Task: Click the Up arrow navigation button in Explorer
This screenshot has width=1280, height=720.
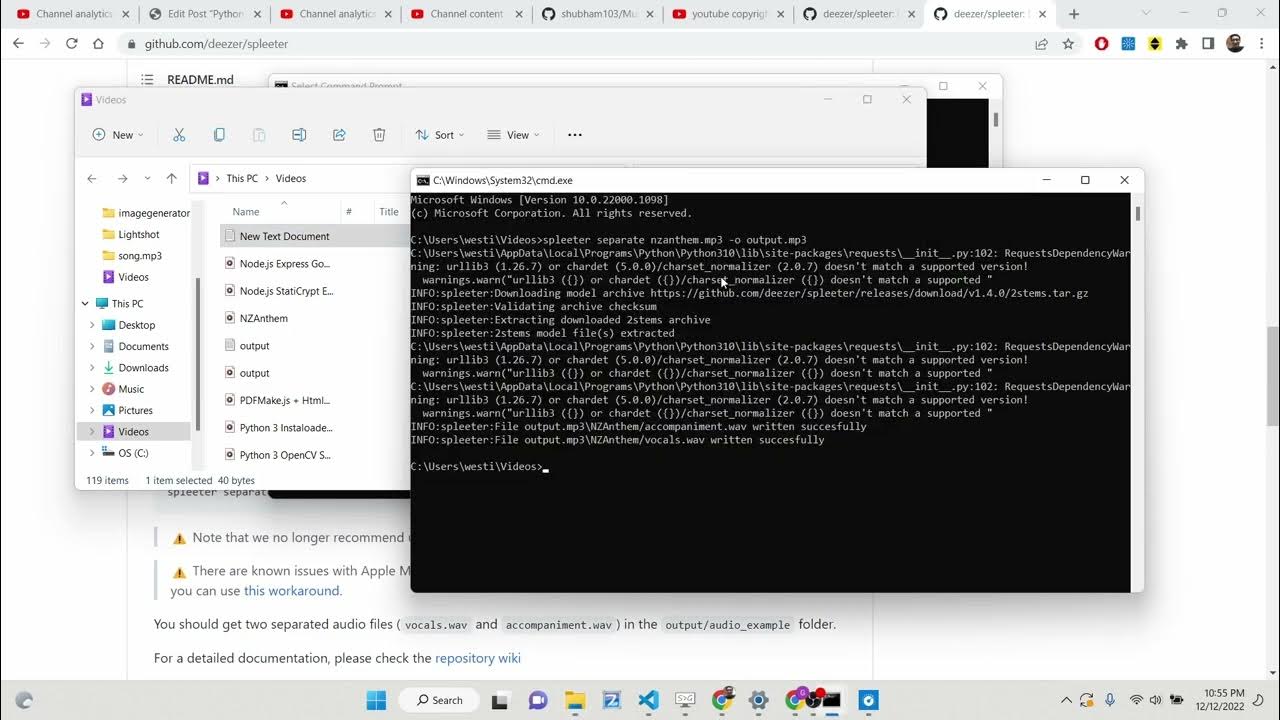Action: point(171,179)
